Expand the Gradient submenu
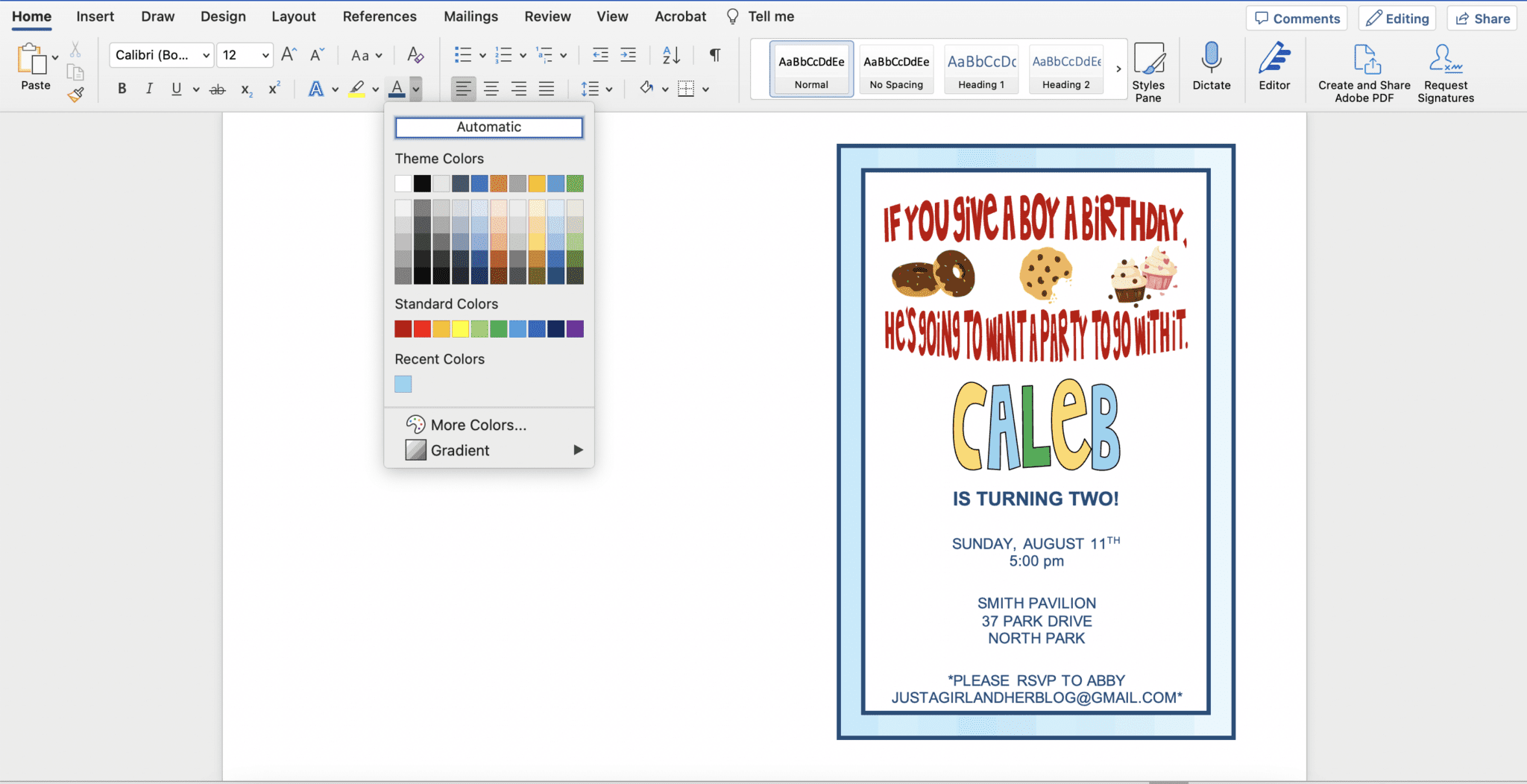Screen dimensions: 1527x784 point(489,450)
